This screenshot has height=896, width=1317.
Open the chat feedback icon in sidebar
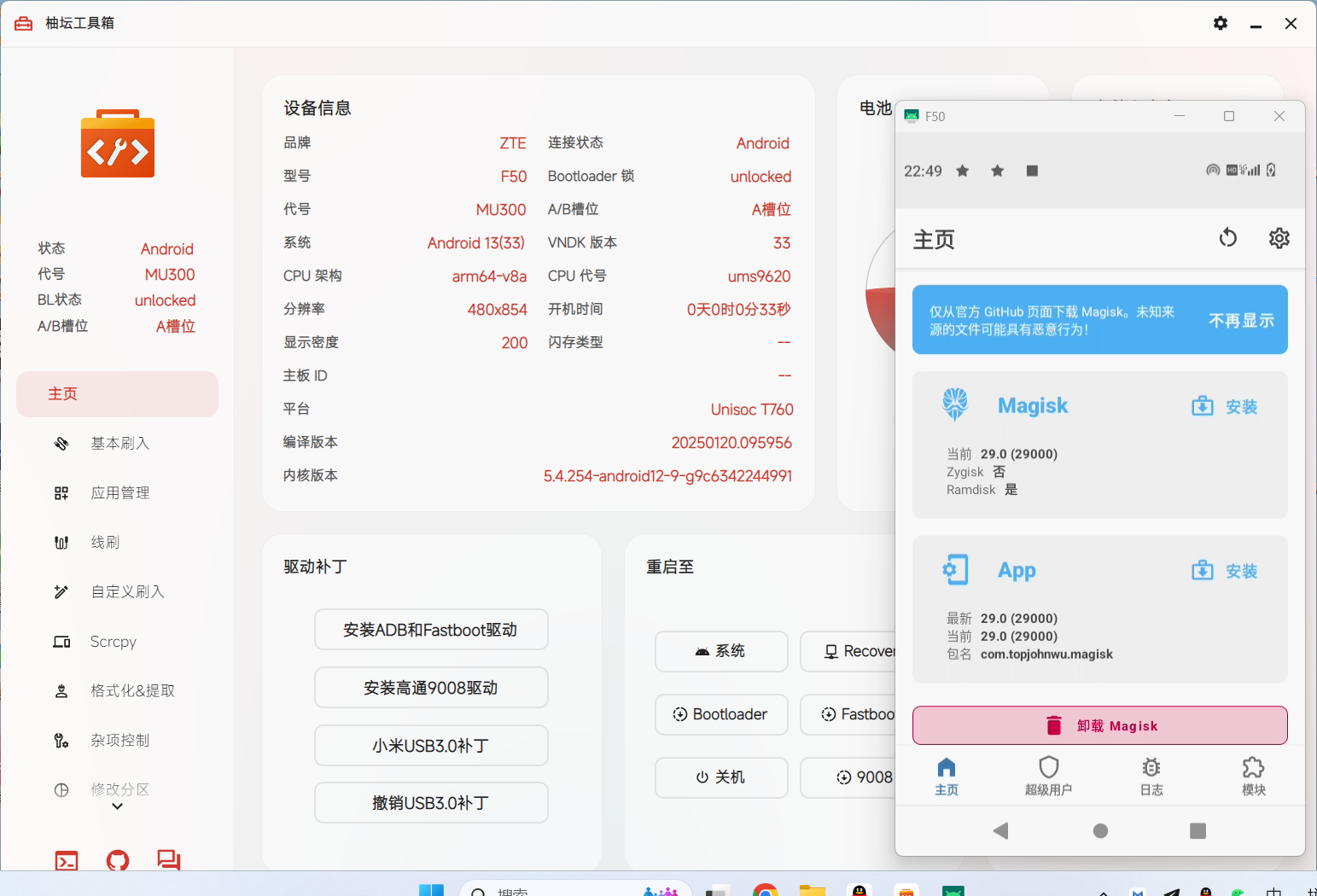(x=169, y=860)
